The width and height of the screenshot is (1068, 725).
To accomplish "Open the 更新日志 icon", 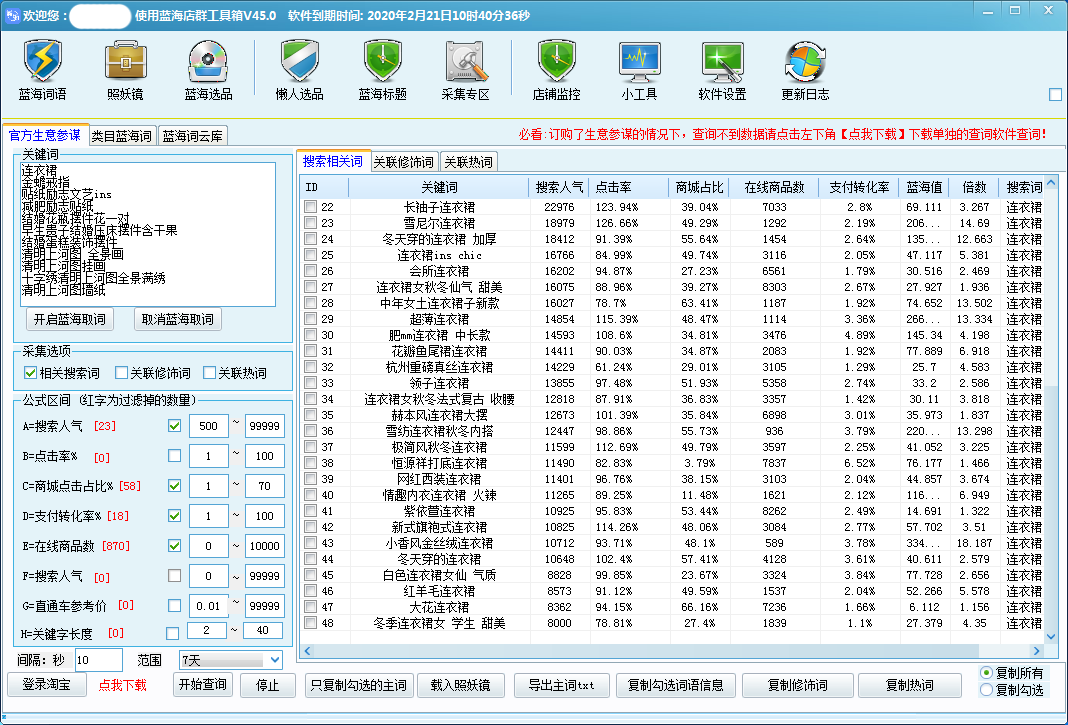I will click(805, 70).
